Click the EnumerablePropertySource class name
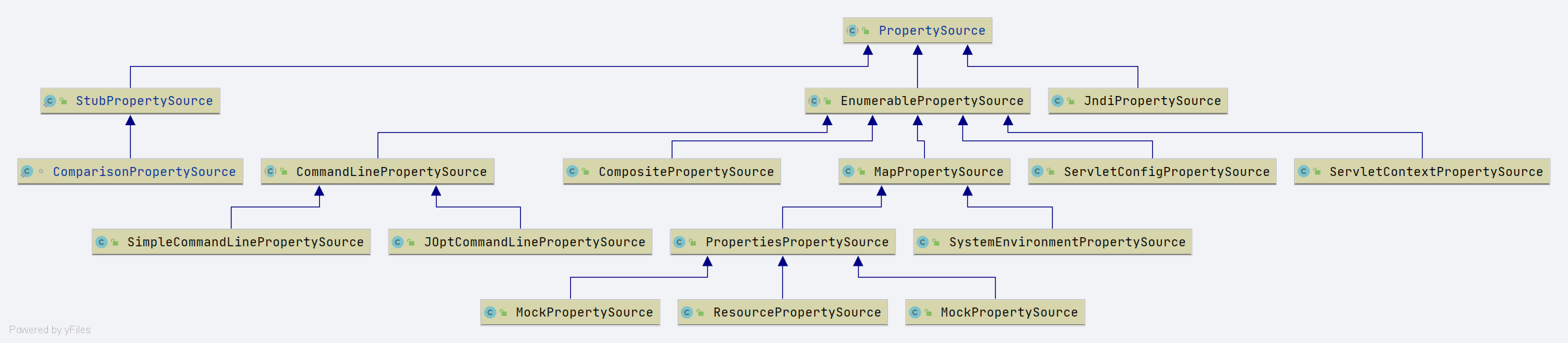The image size is (1568, 343). click(932, 101)
